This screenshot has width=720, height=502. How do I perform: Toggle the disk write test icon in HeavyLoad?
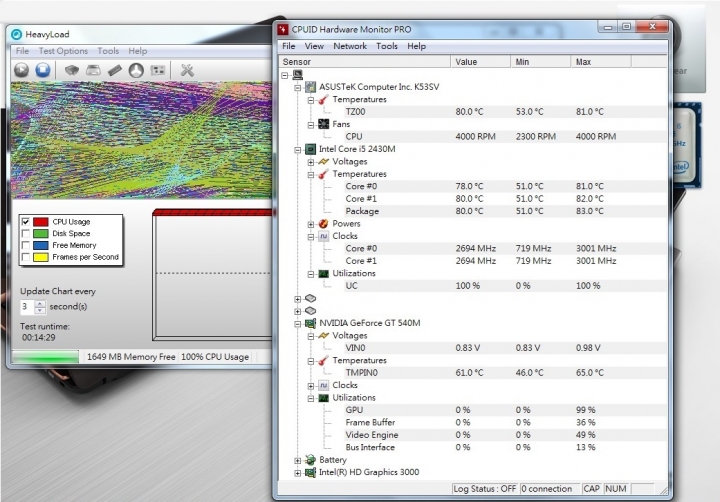click(x=93, y=70)
